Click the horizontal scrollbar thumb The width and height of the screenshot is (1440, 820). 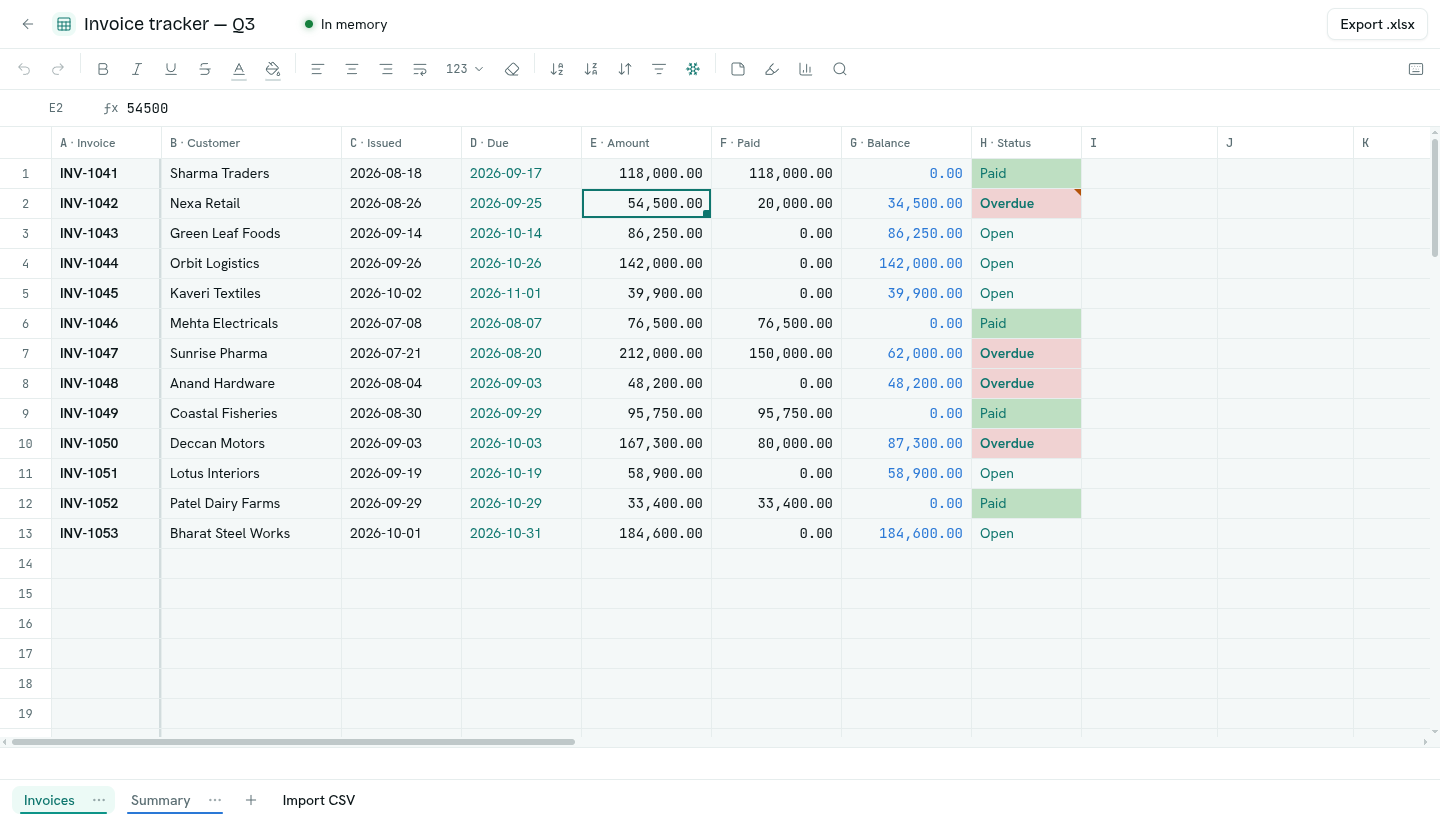pos(293,742)
